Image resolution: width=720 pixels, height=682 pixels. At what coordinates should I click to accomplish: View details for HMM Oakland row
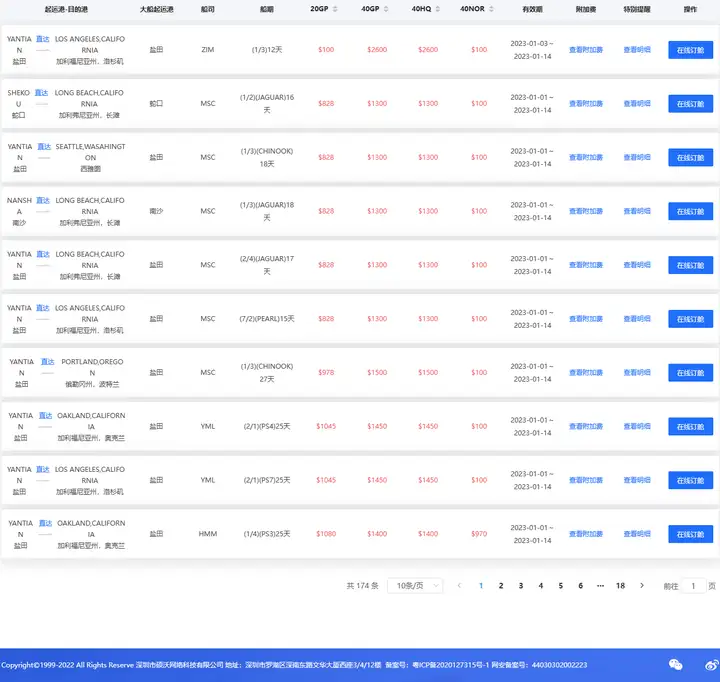(x=637, y=534)
